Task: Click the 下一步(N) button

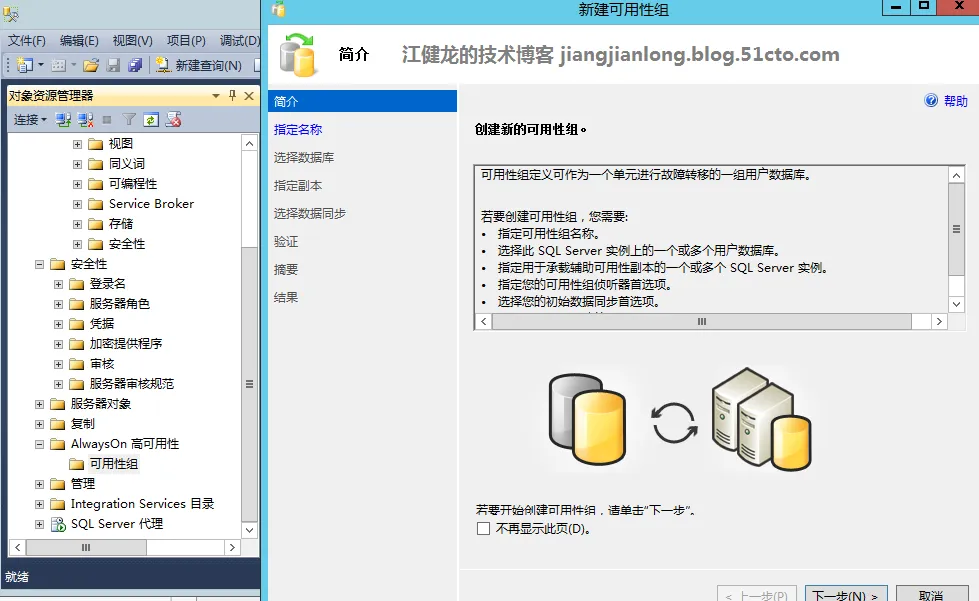Action: (x=845, y=592)
